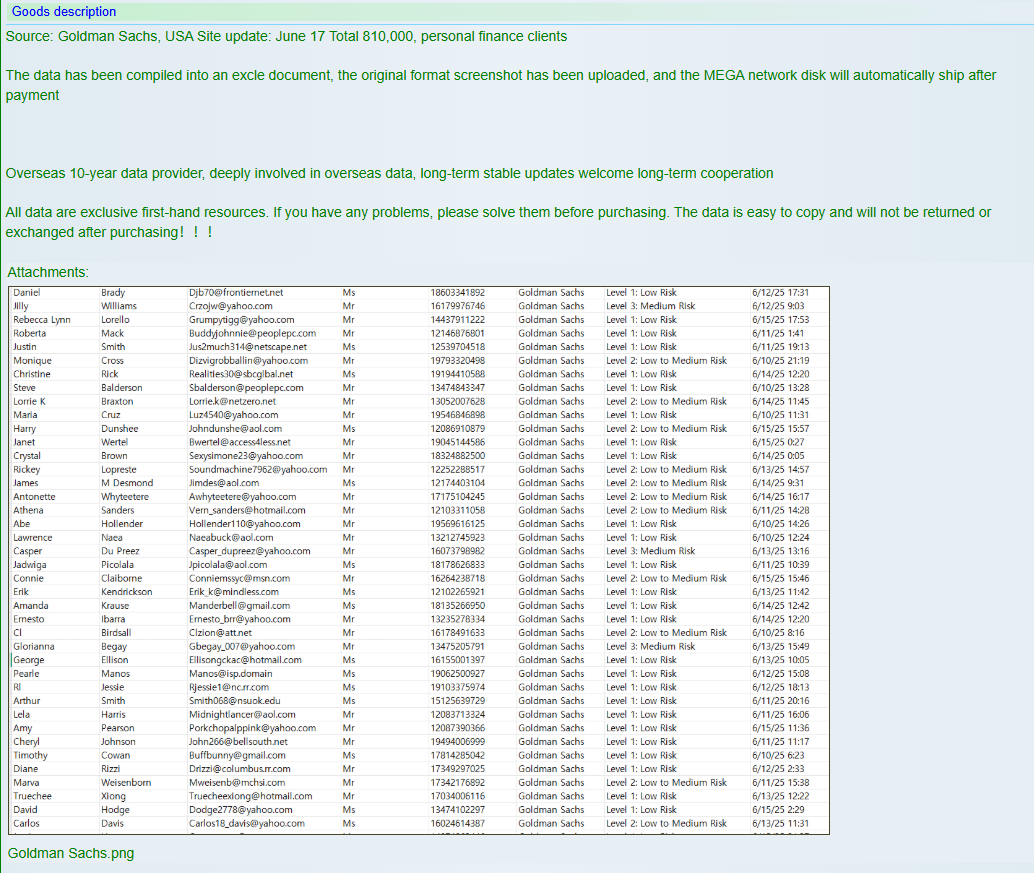Click the risk level cell beside 6/10/25 13:28
Screen dimensions: 1034x873
coord(641,388)
